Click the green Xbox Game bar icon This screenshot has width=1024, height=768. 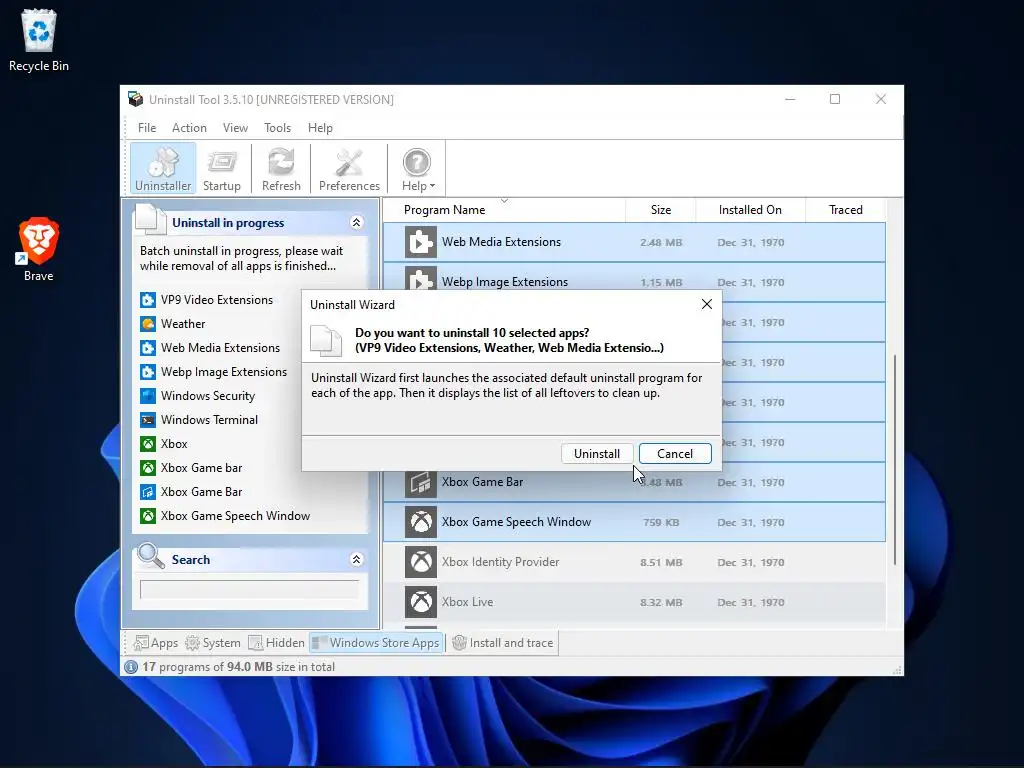148,468
